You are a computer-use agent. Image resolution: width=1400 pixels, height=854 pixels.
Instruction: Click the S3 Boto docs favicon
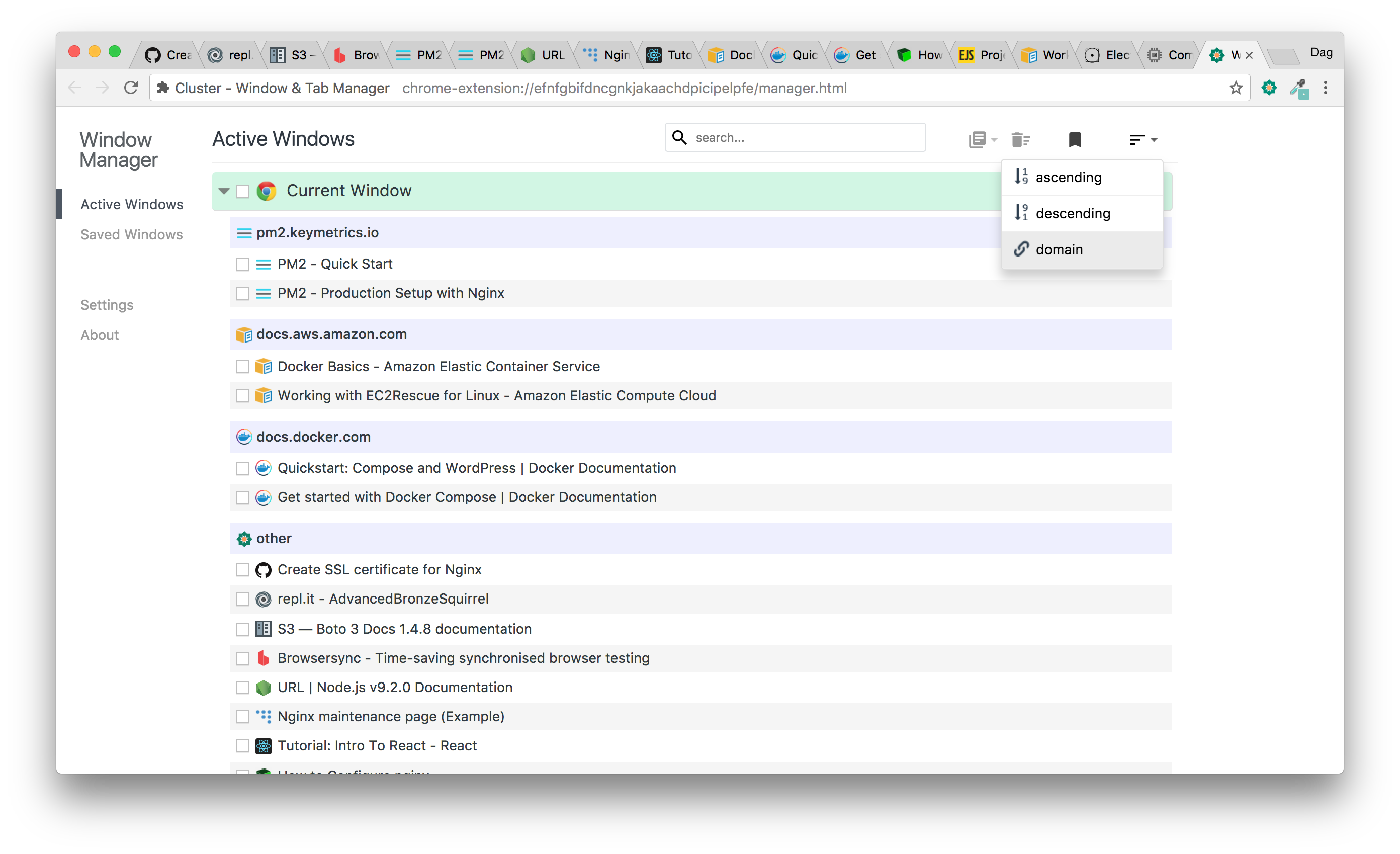click(263, 629)
